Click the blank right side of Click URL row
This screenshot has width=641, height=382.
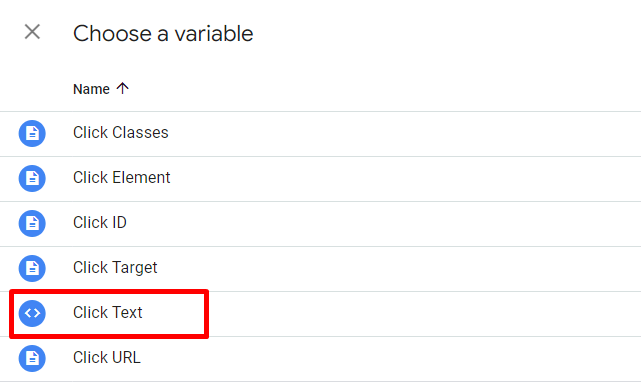tap(390, 359)
